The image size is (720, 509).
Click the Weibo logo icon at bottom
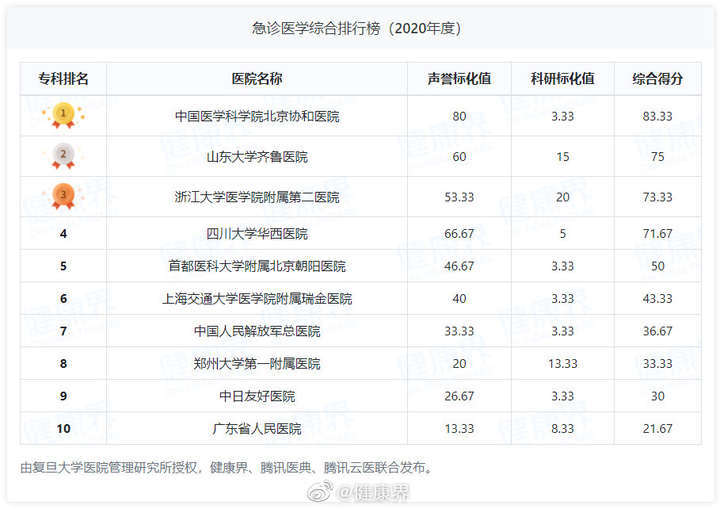click(320, 492)
